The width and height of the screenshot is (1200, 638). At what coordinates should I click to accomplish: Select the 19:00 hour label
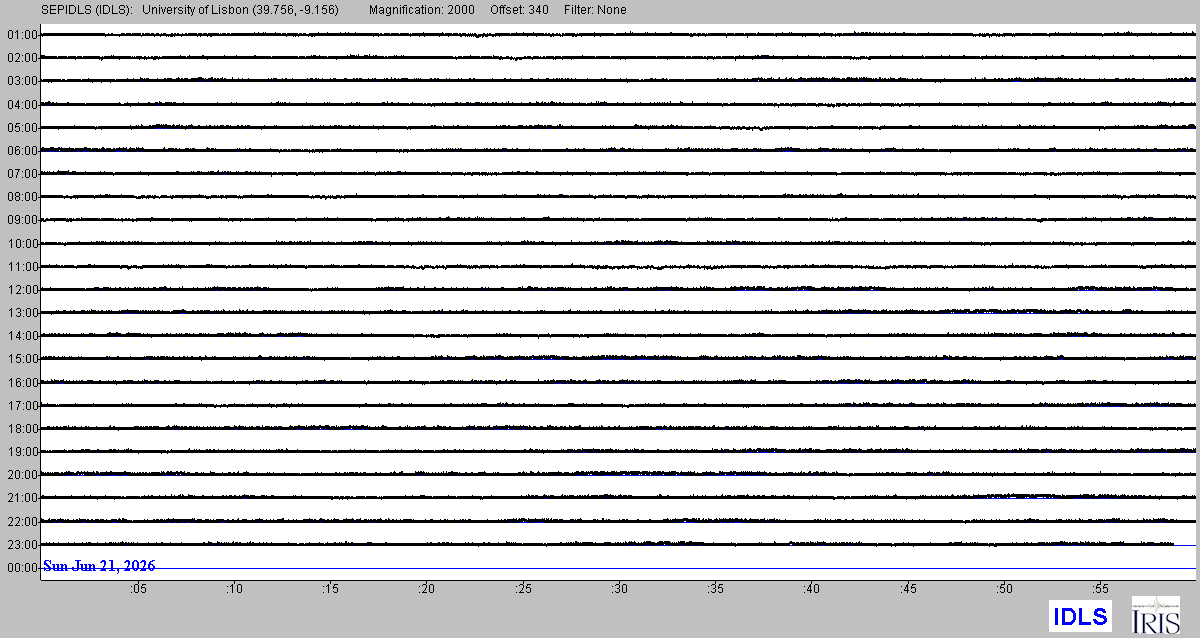click(x=22, y=452)
